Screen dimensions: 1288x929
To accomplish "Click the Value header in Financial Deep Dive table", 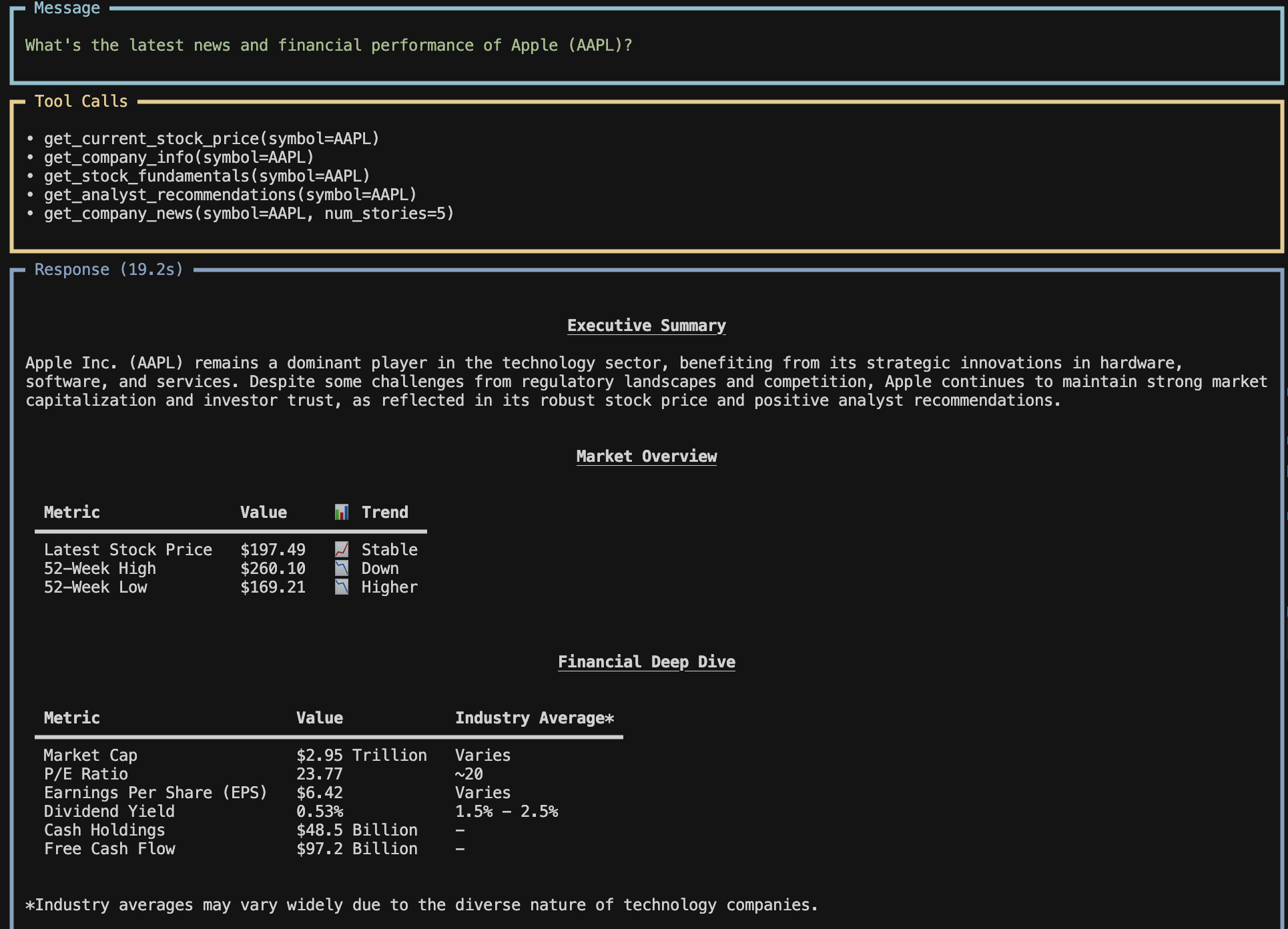I will (320, 718).
